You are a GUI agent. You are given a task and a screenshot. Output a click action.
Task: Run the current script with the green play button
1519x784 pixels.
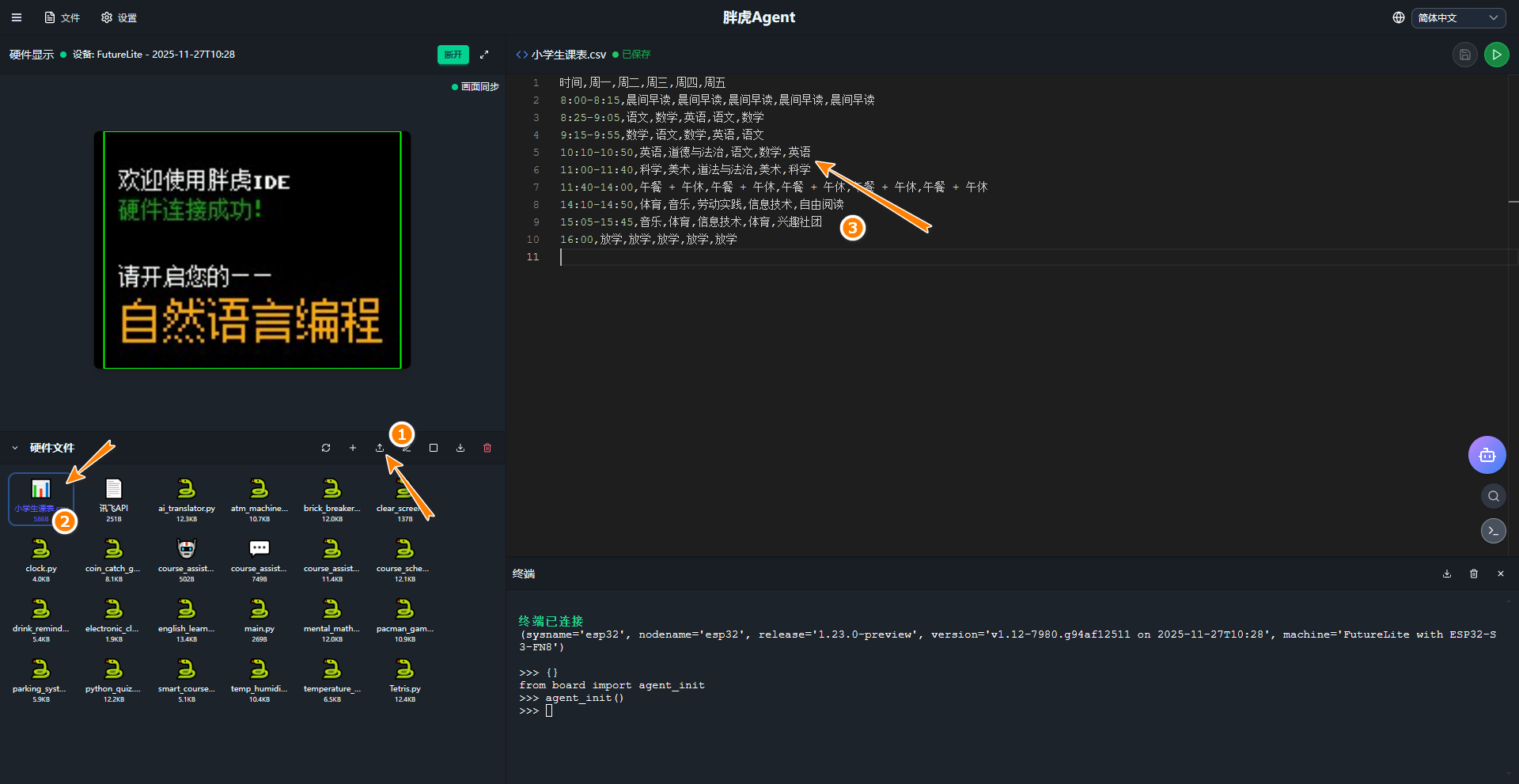pos(1497,55)
